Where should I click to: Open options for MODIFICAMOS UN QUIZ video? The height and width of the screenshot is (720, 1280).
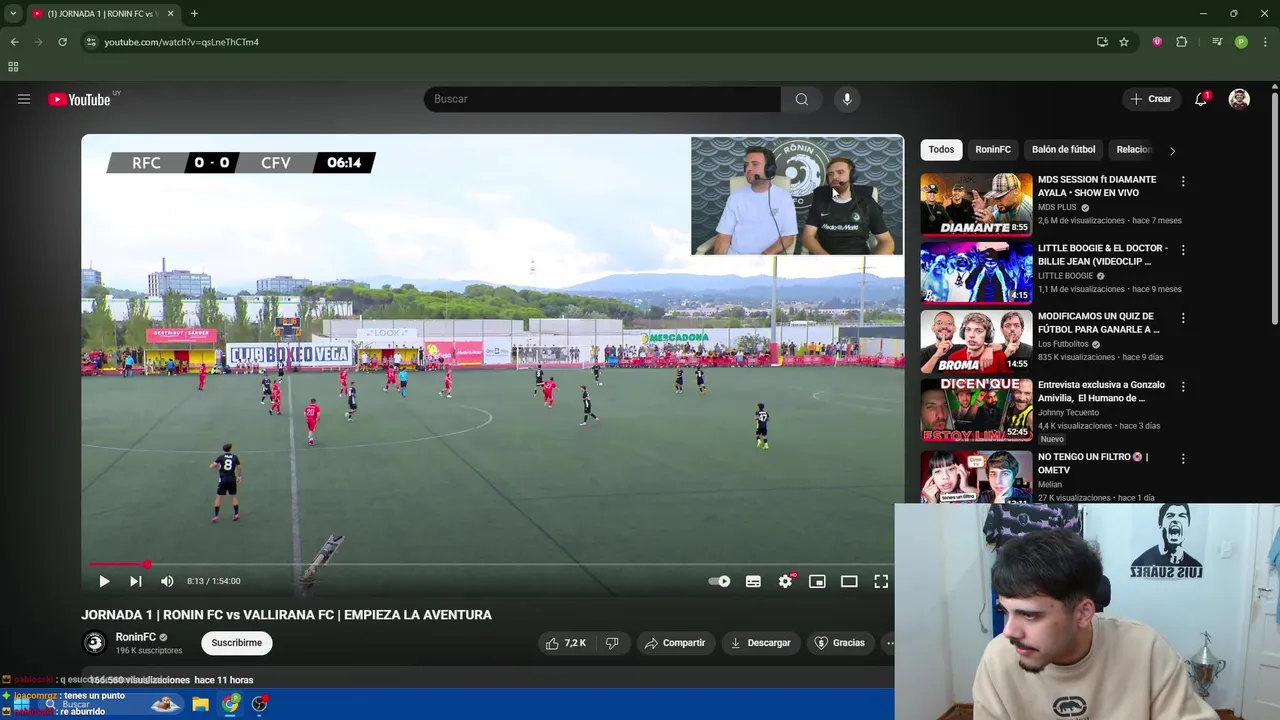pos(1183,318)
